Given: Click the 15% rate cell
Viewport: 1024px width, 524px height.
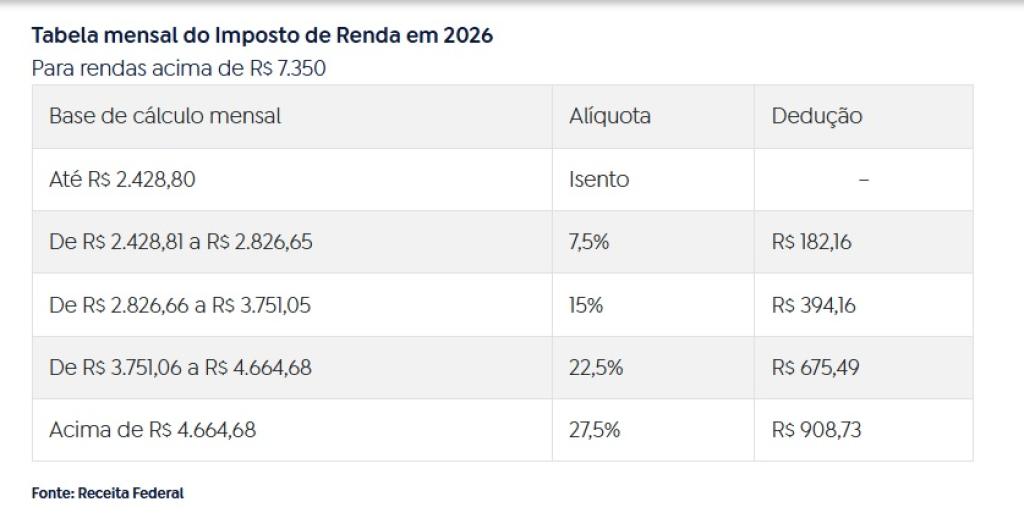Looking at the screenshot, I should coord(586,305).
